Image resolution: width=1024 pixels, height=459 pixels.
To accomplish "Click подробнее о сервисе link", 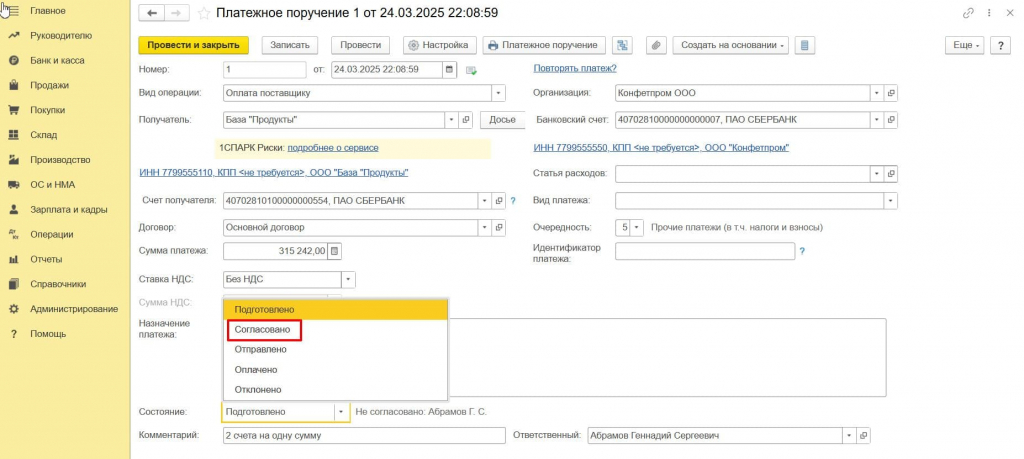I will (x=333, y=148).
